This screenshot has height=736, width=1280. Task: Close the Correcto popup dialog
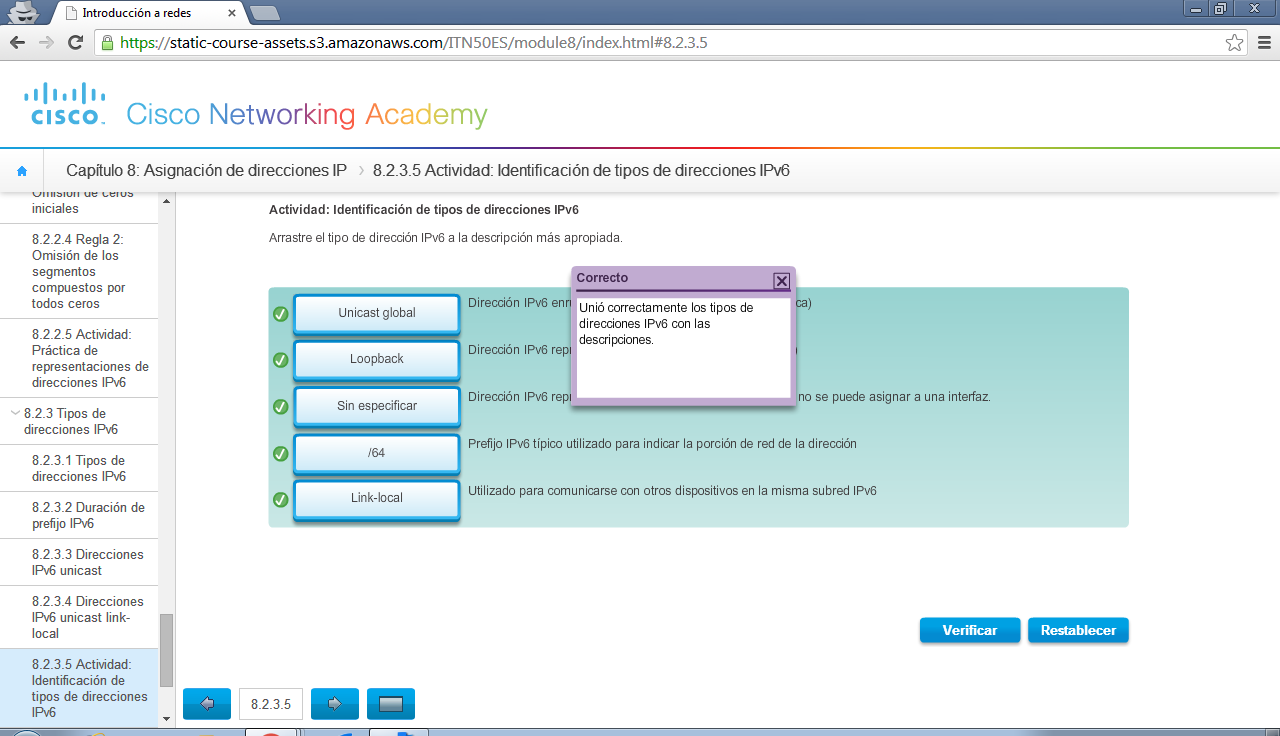click(x=781, y=281)
